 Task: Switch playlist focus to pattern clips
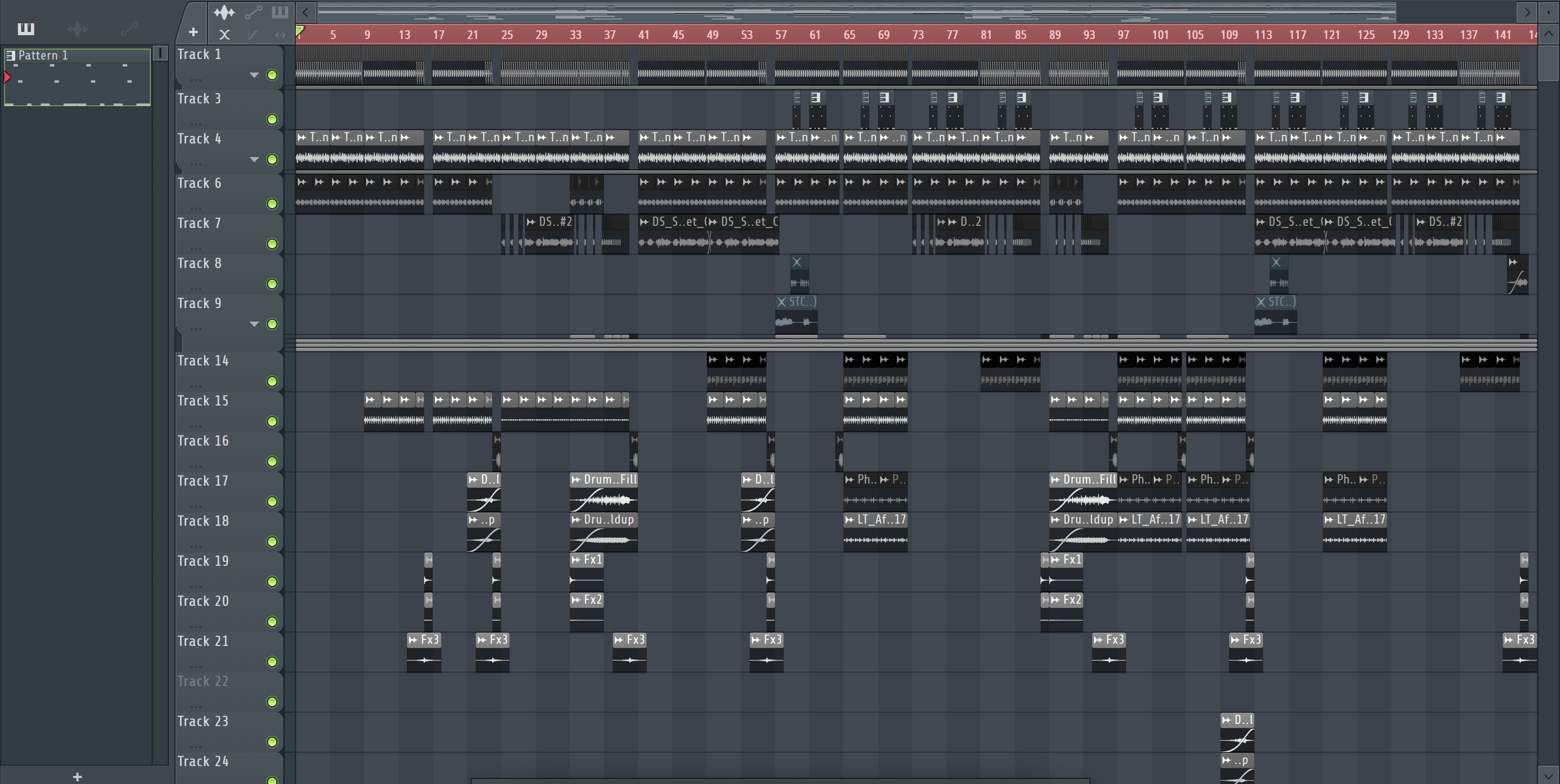(280, 12)
